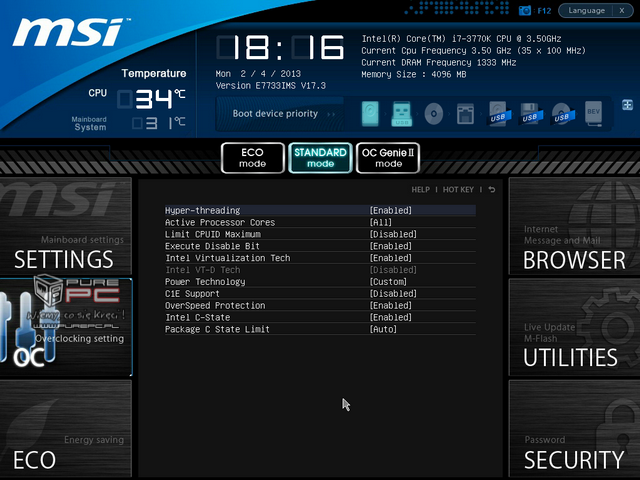Select the USB key boot device icon
Viewport: 640px width, 480px height.
pos(402,114)
